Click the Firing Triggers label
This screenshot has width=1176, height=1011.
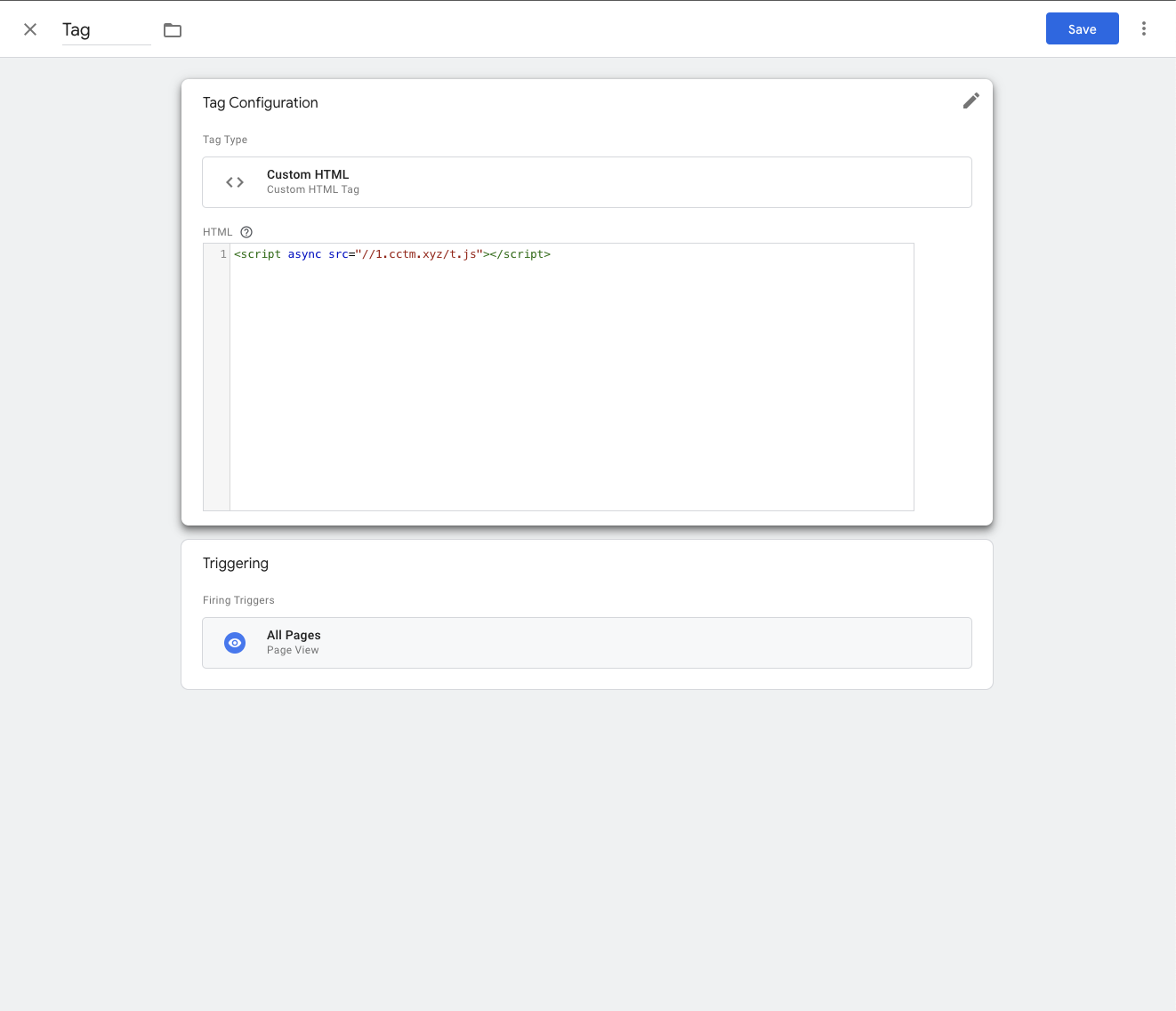[238, 600]
